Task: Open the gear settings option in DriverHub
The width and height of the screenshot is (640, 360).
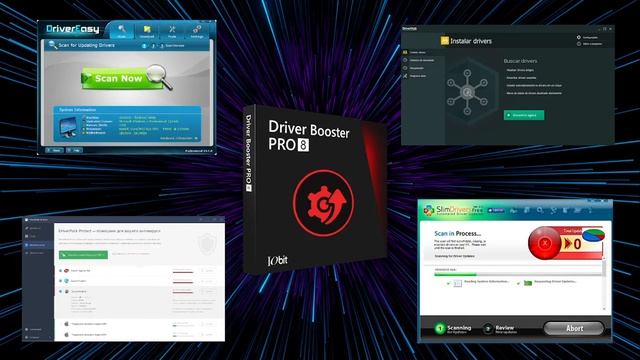Action: [588, 37]
